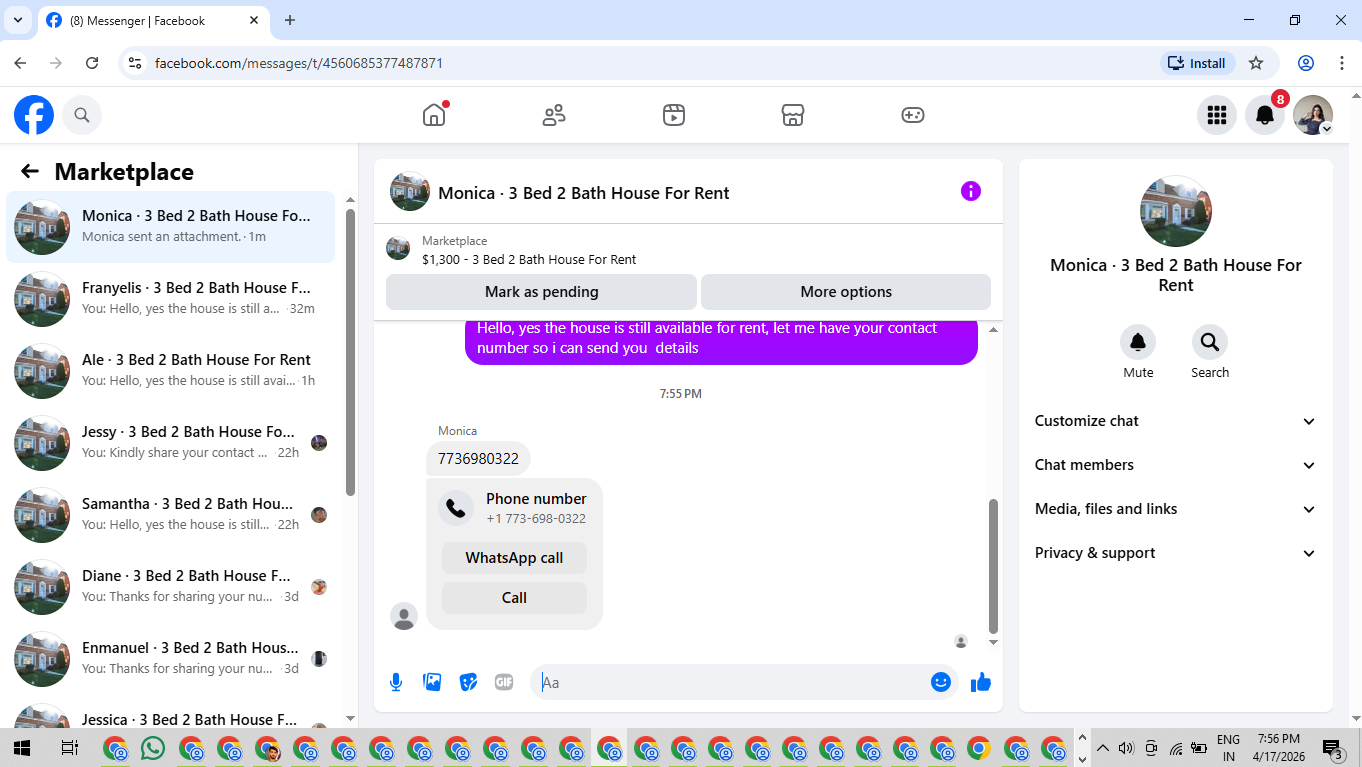Reload the page in the browser
The image size is (1362, 767).
[92, 63]
